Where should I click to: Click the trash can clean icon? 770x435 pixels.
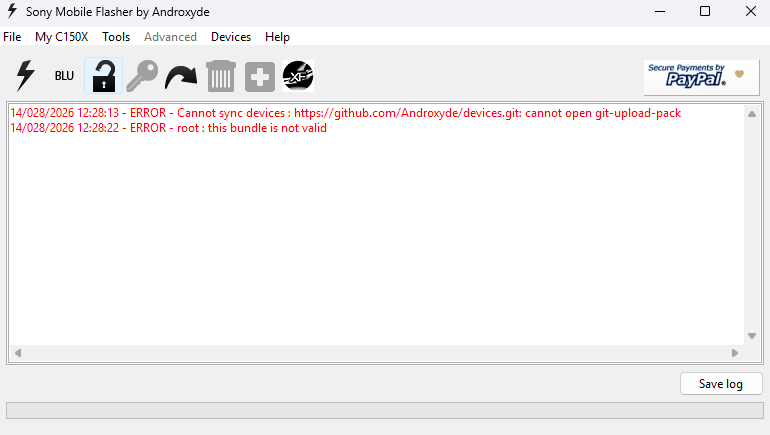221,76
